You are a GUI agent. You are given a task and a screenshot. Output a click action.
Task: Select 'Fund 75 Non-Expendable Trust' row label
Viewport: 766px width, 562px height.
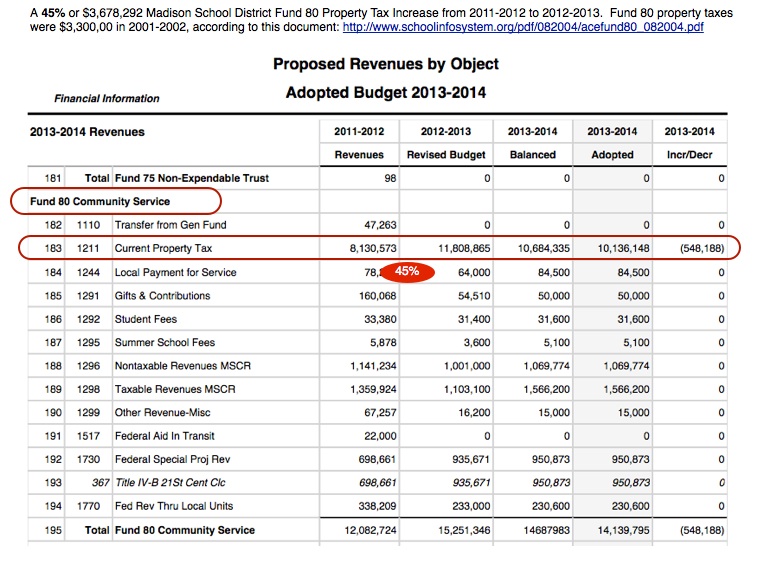(192, 178)
